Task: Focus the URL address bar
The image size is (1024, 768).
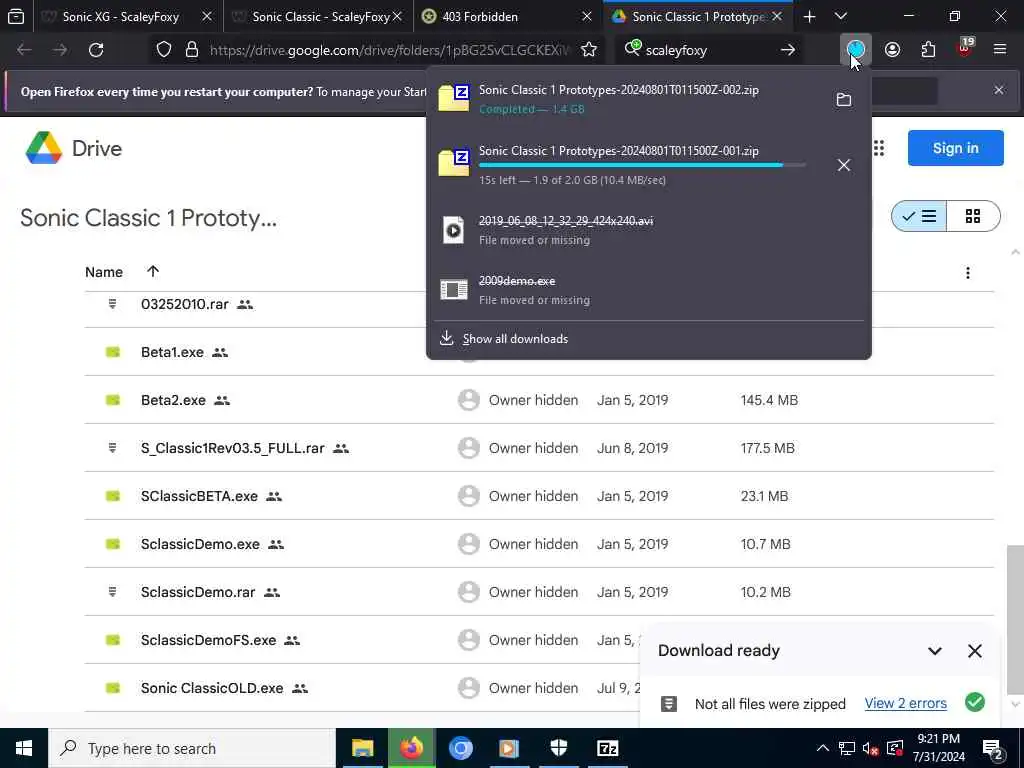Action: tap(392, 50)
